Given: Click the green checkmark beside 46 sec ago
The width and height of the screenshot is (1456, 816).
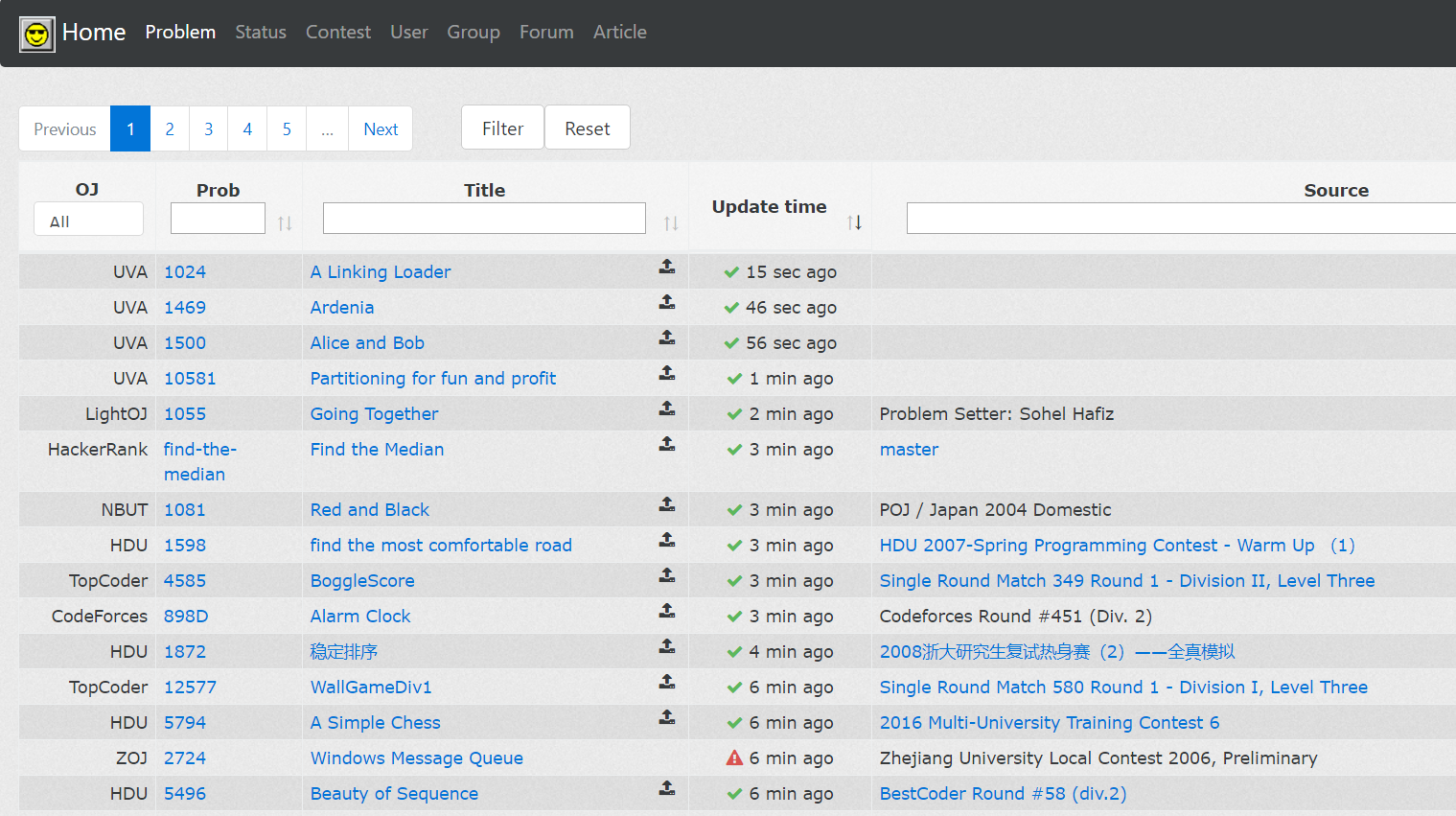Looking at the screenshot, I should 731,308.
